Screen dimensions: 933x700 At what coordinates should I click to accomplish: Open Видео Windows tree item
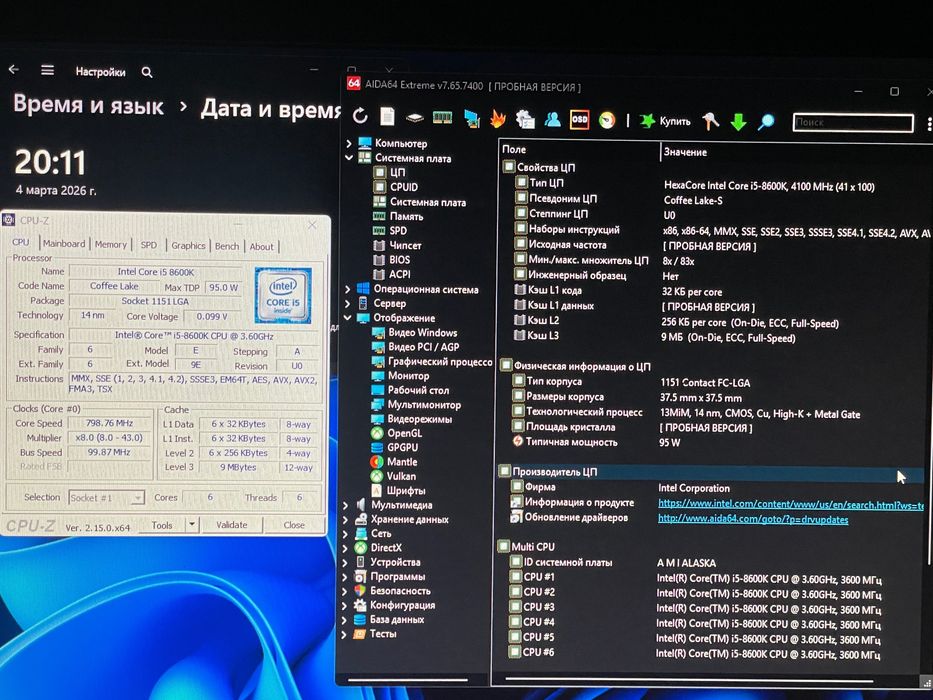coord(414,333)
